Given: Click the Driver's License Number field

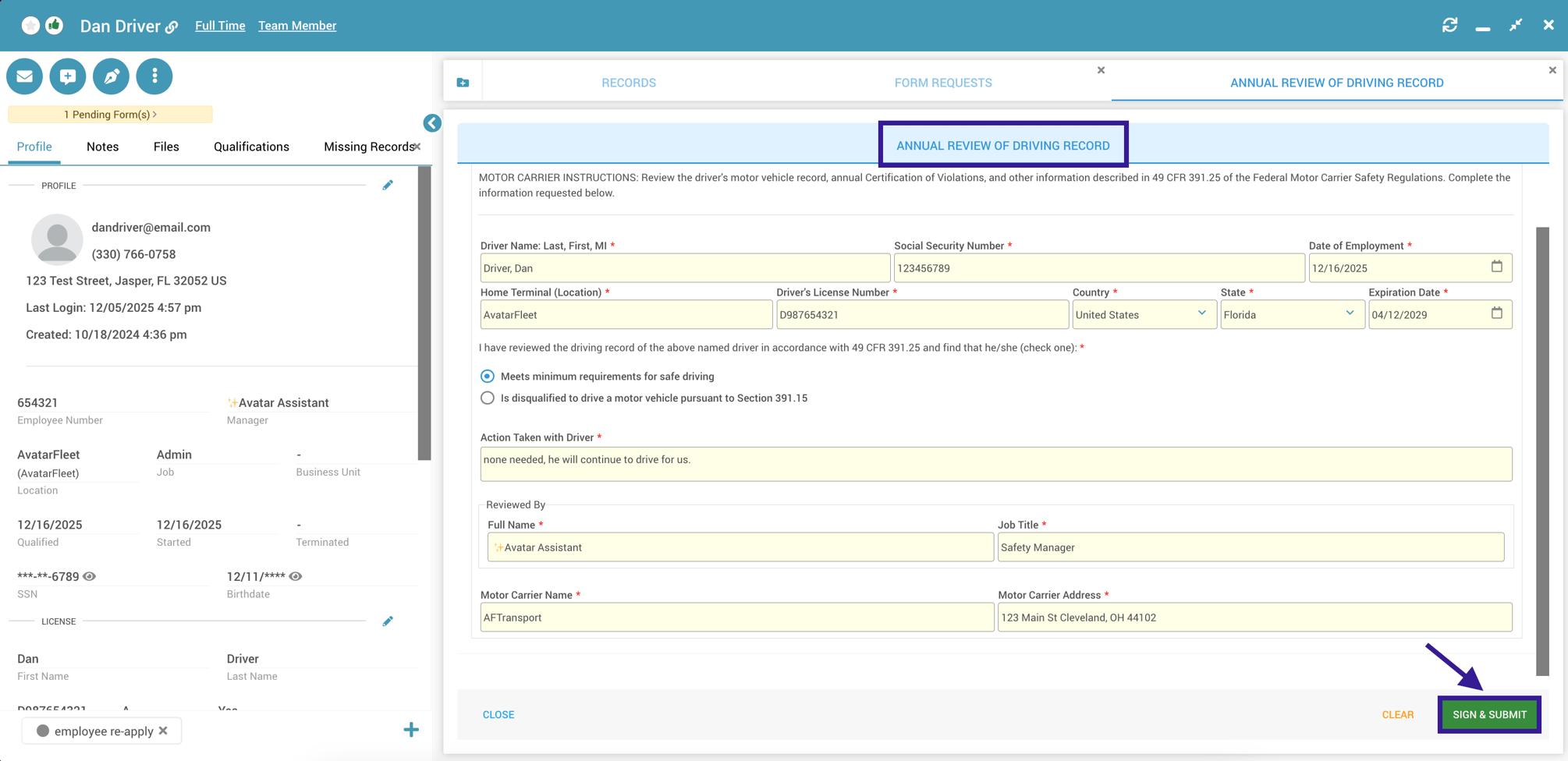Looking at the screenshot, I should pos(922,315).
